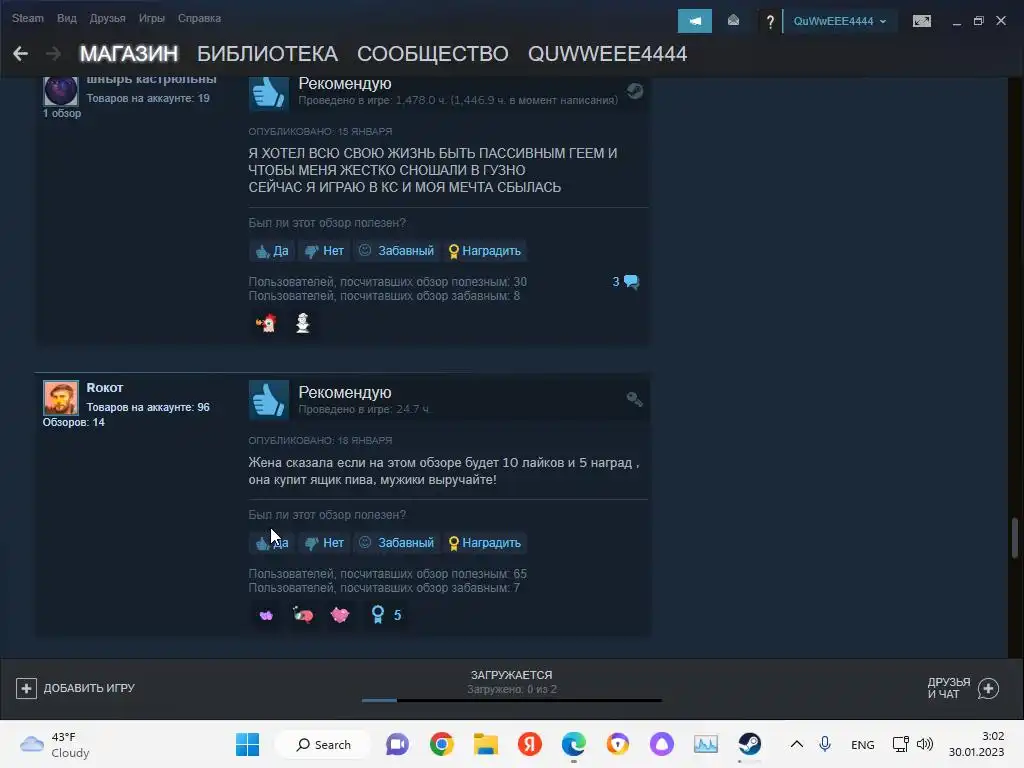The width and height of the screenshot is (1024, 768).
Task: Click the key icon on Rokot's review
Action: pos(634,398)
